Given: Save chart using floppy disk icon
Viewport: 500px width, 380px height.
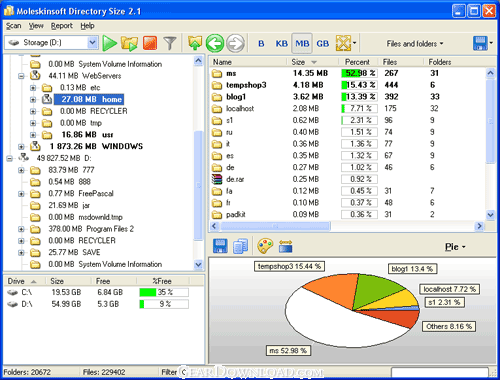Looking at the screenshot, I should pyautogui.click(x=220, y=246).
